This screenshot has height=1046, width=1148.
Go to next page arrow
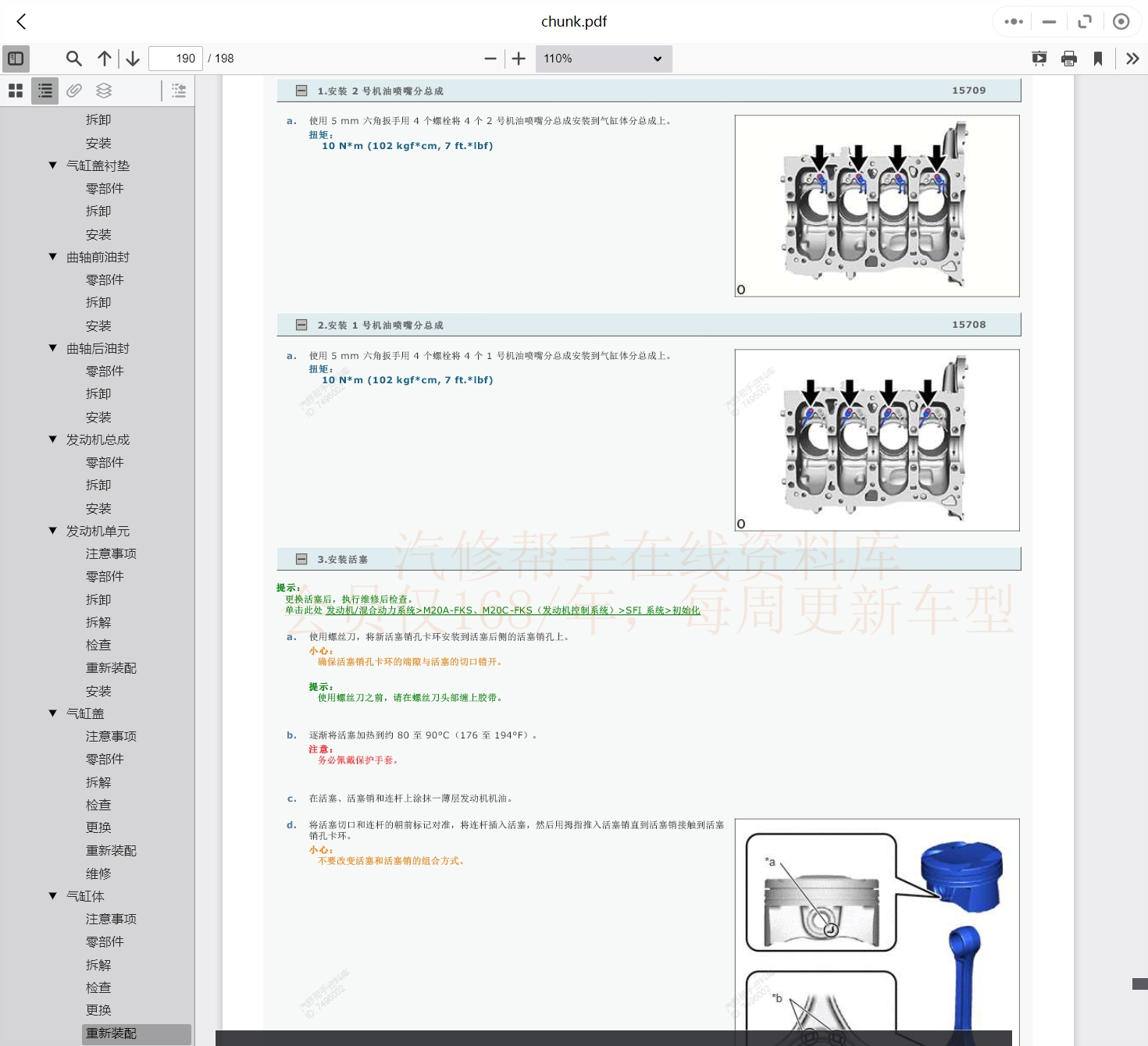[133, 59]
